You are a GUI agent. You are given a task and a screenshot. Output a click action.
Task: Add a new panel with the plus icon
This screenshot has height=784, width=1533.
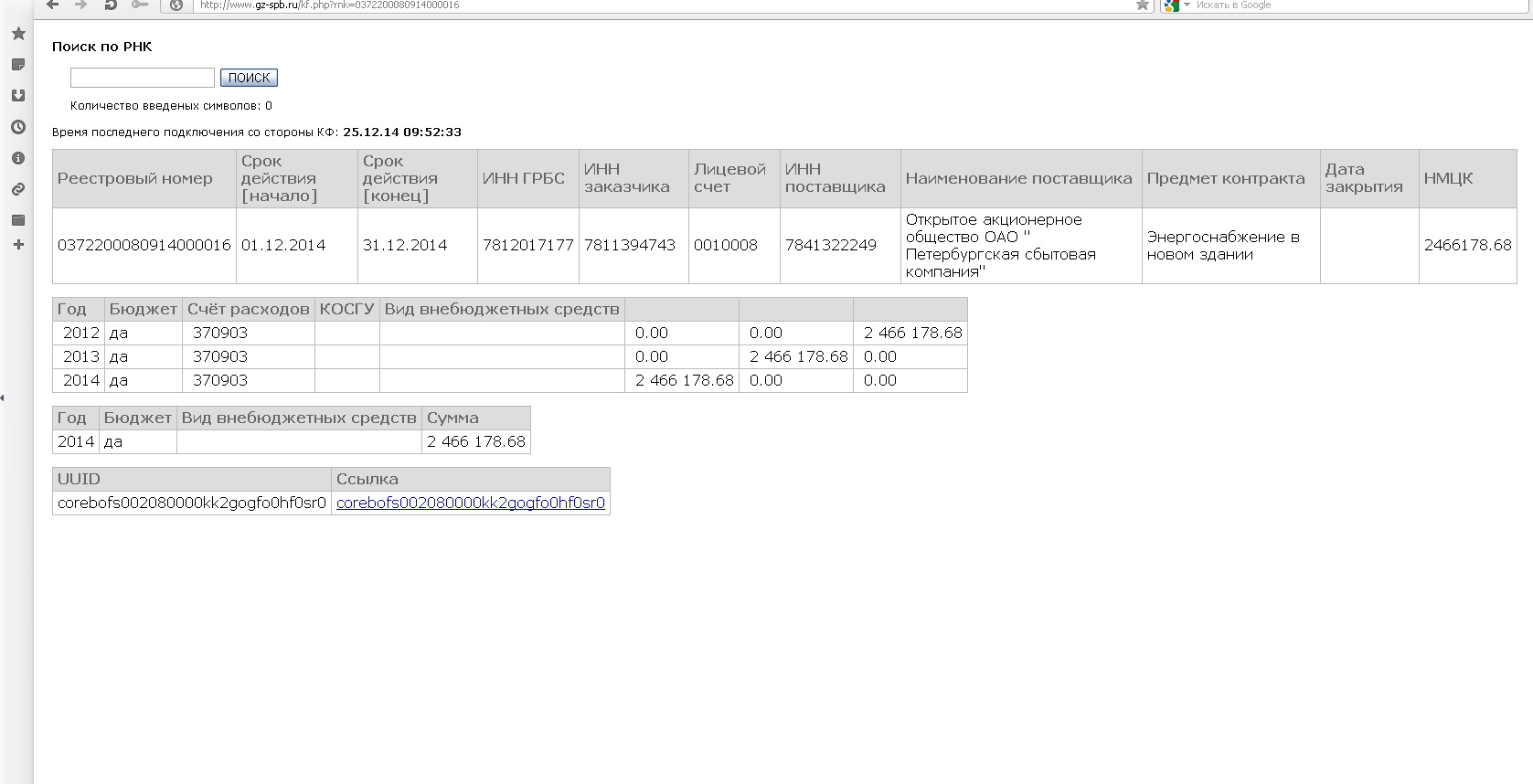[18, 245]
